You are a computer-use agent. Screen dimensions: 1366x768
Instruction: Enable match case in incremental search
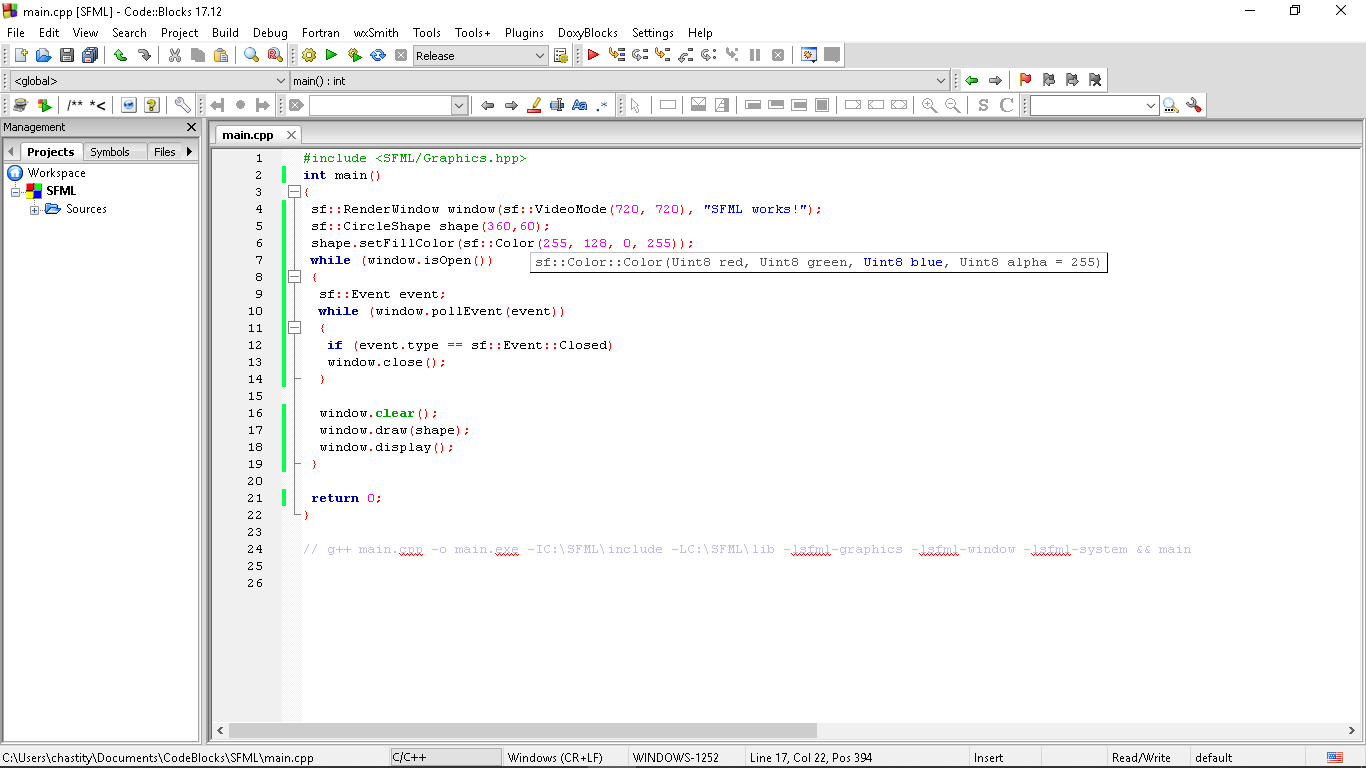coord(579,105)
